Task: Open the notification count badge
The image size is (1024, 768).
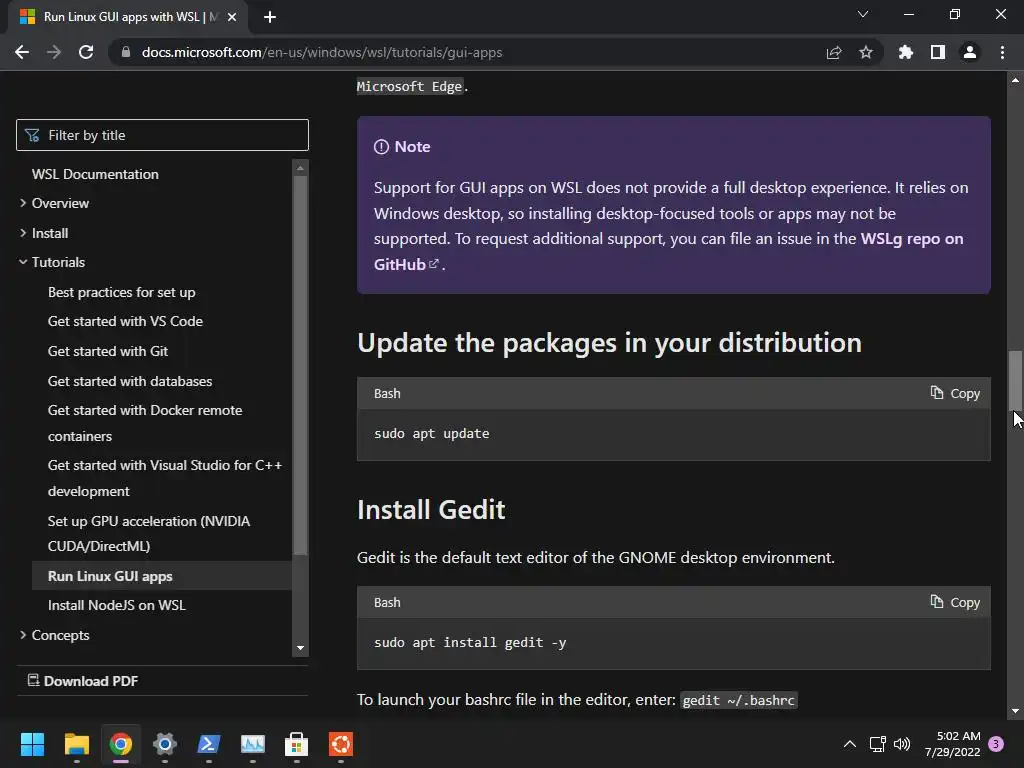Action: 996,744
